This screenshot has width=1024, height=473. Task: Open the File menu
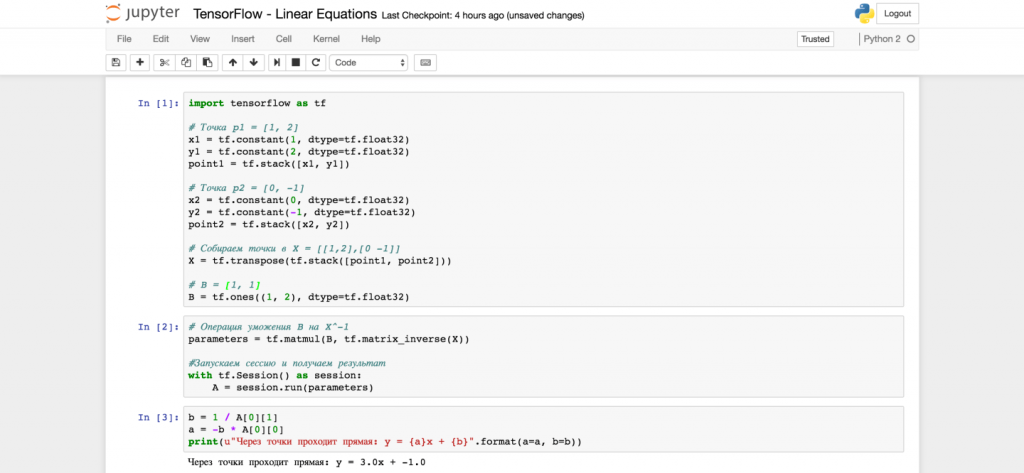pyautogui.click(x=124, y=39)
